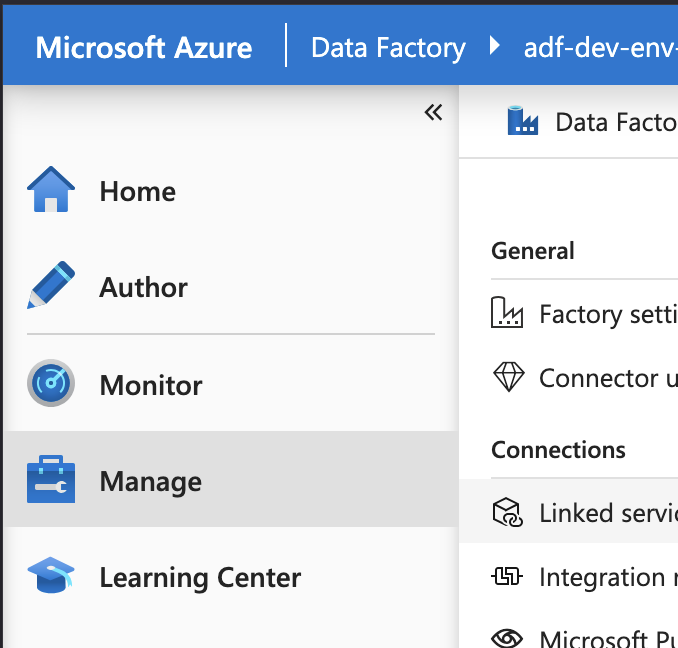This screenshot has height=648, width=678.
Task: Click the Linked services cube icon
Action: coord(508,512)
